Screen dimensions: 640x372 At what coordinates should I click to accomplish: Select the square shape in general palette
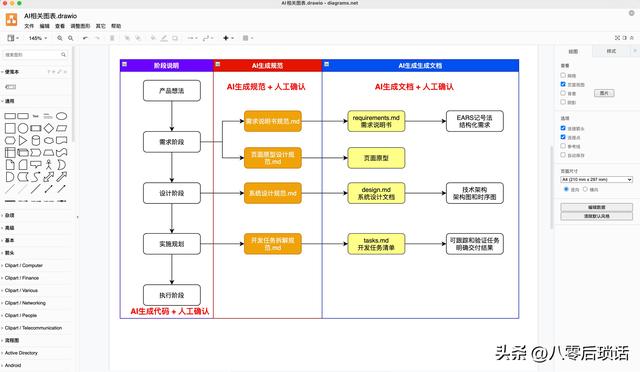coord(10,128)
